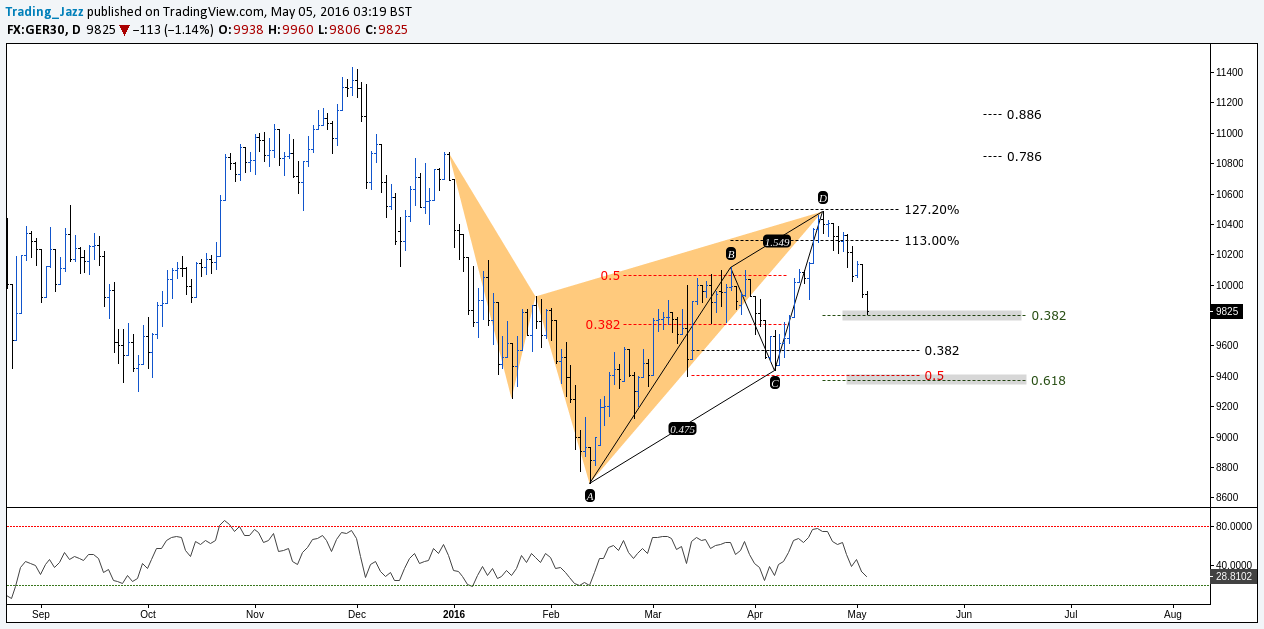The width and height of the screenshot is (1264, 629).
Task: Click the Apr label on time axis
Action: [754, 613]
